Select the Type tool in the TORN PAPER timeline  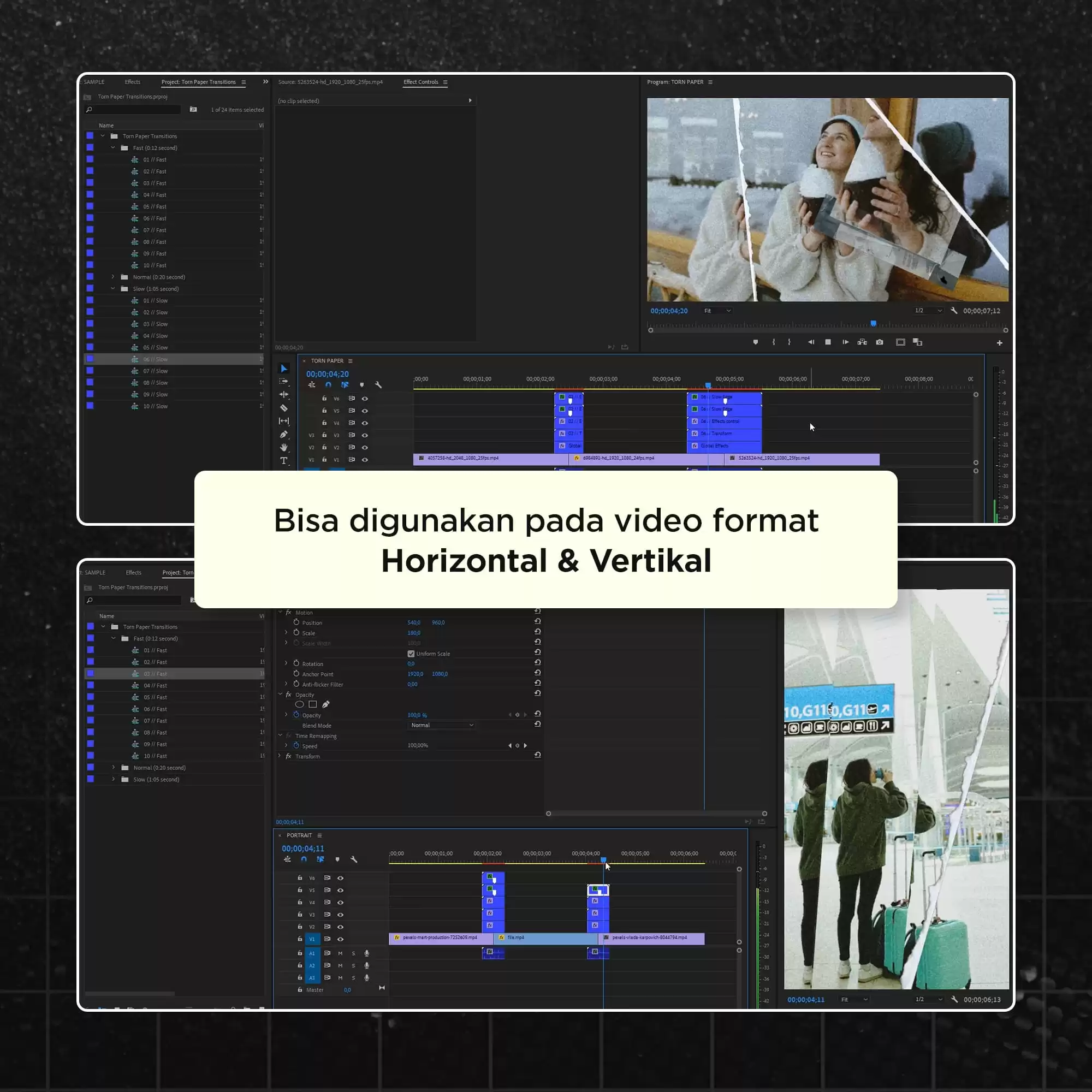tap(284, 461)
